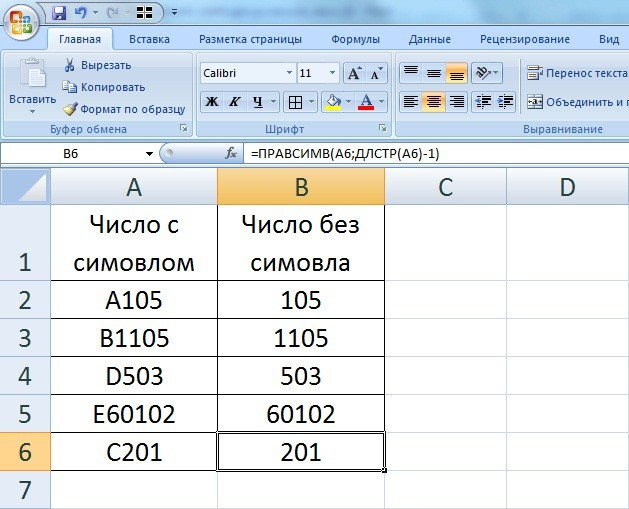Open undo history dropdown arrow
This screenshot has height=509, width=629.
(x=95, y=13)
